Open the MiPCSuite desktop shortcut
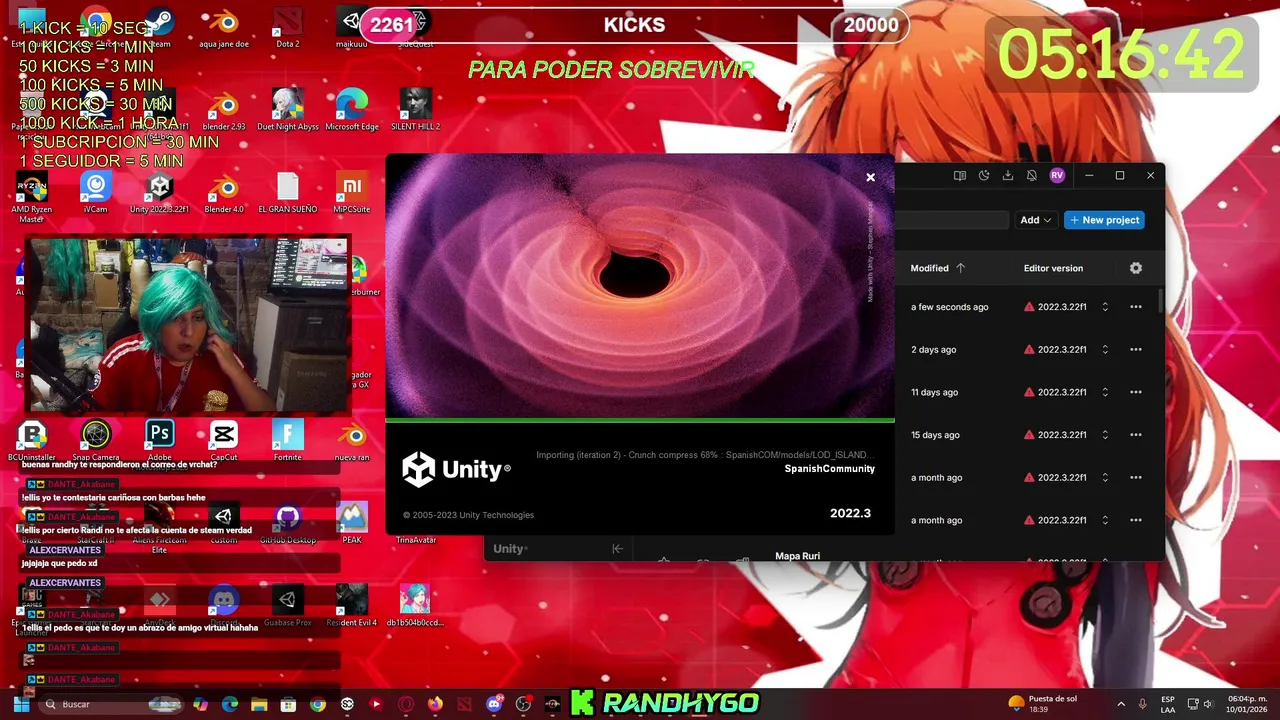 click(x=352, y=193)
